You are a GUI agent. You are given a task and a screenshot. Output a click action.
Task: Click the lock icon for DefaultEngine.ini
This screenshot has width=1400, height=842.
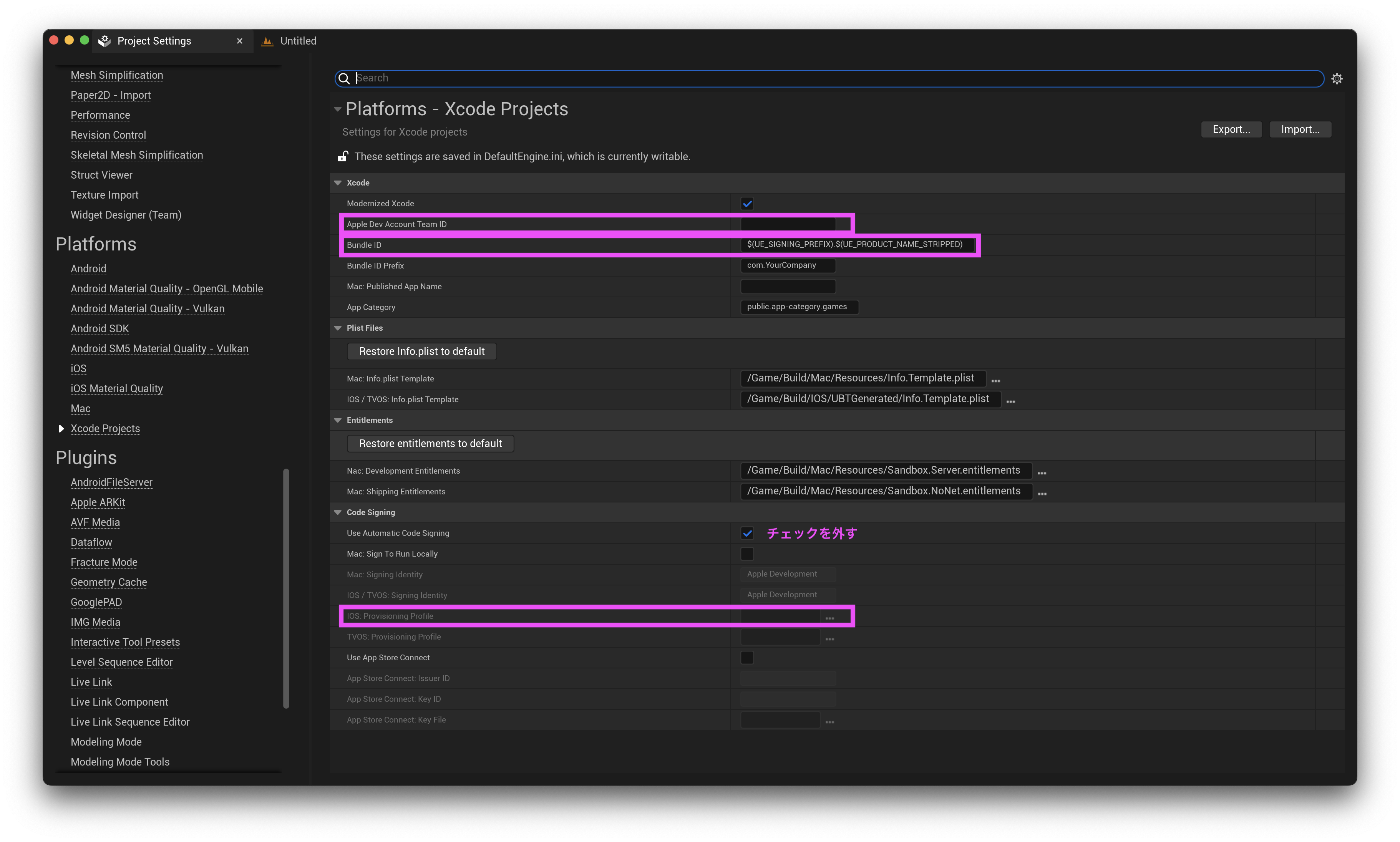click(x=343, y=156)
